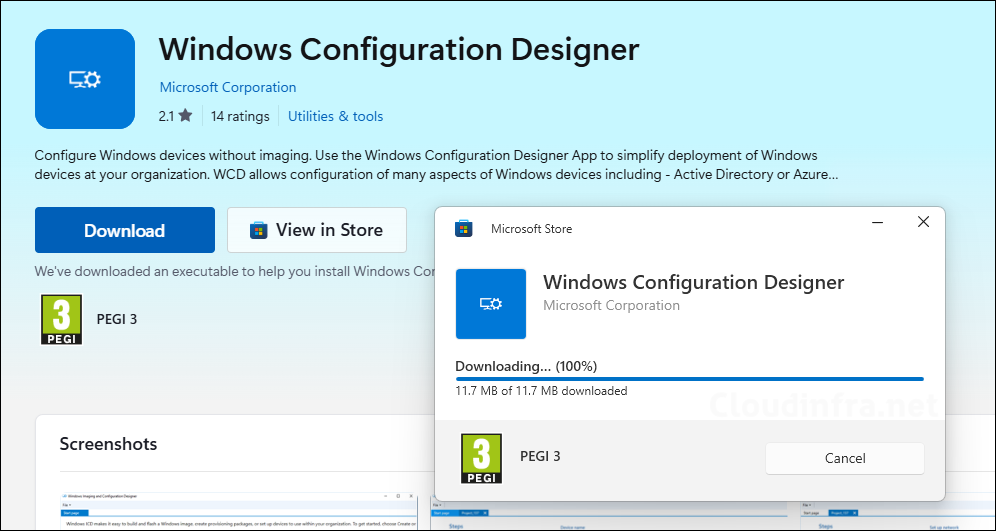The height and width of the screenshot is (531, 996).
Task: Click the page title Windows Configuration Designer
Action: point(399,50)
